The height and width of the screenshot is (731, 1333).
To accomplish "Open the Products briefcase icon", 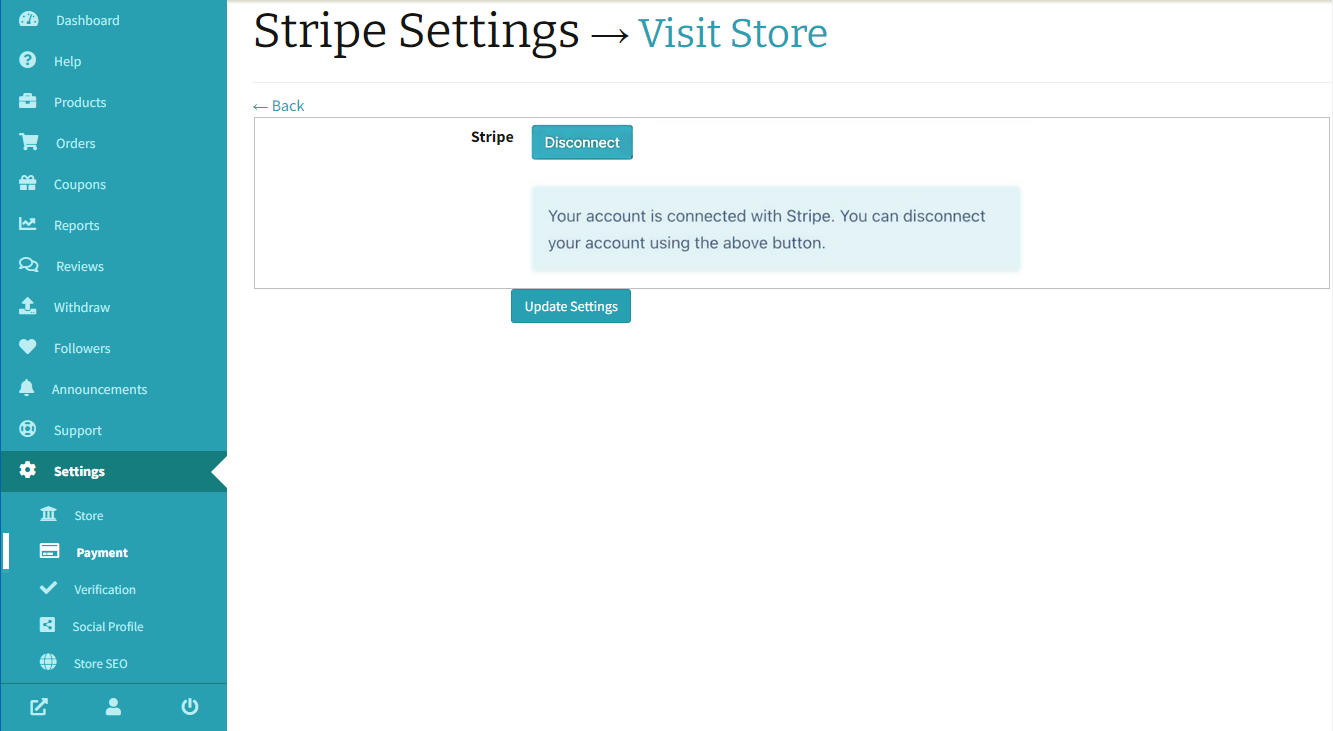I will coord(28,102).
